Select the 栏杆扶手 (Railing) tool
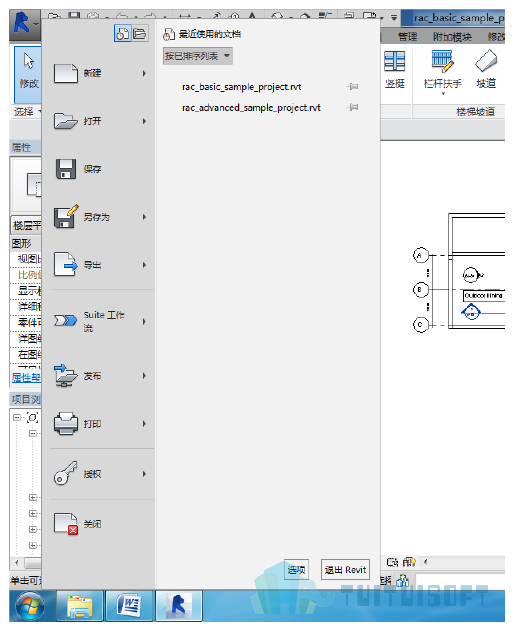 click(x=443, y=69)
